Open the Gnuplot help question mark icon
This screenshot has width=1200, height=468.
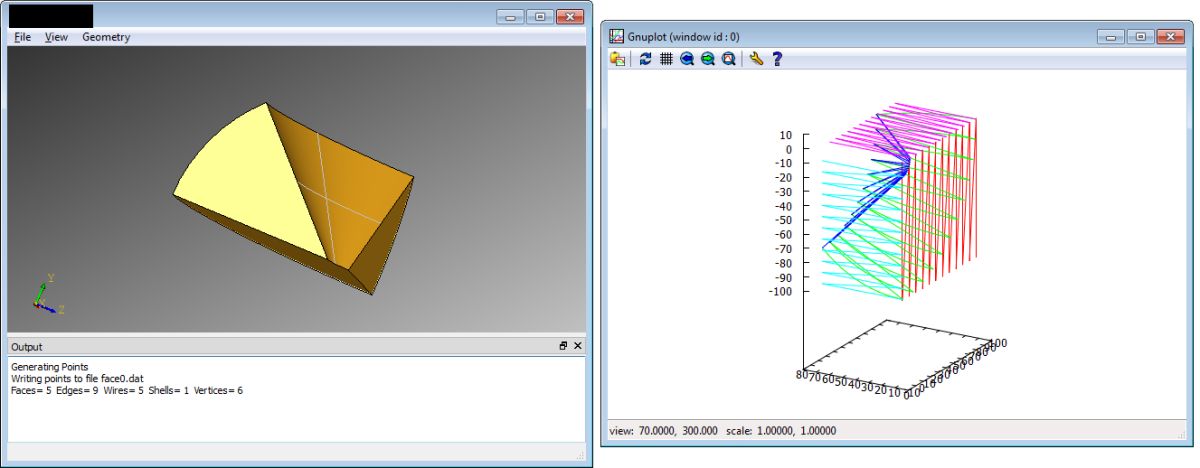click(777, 59)
